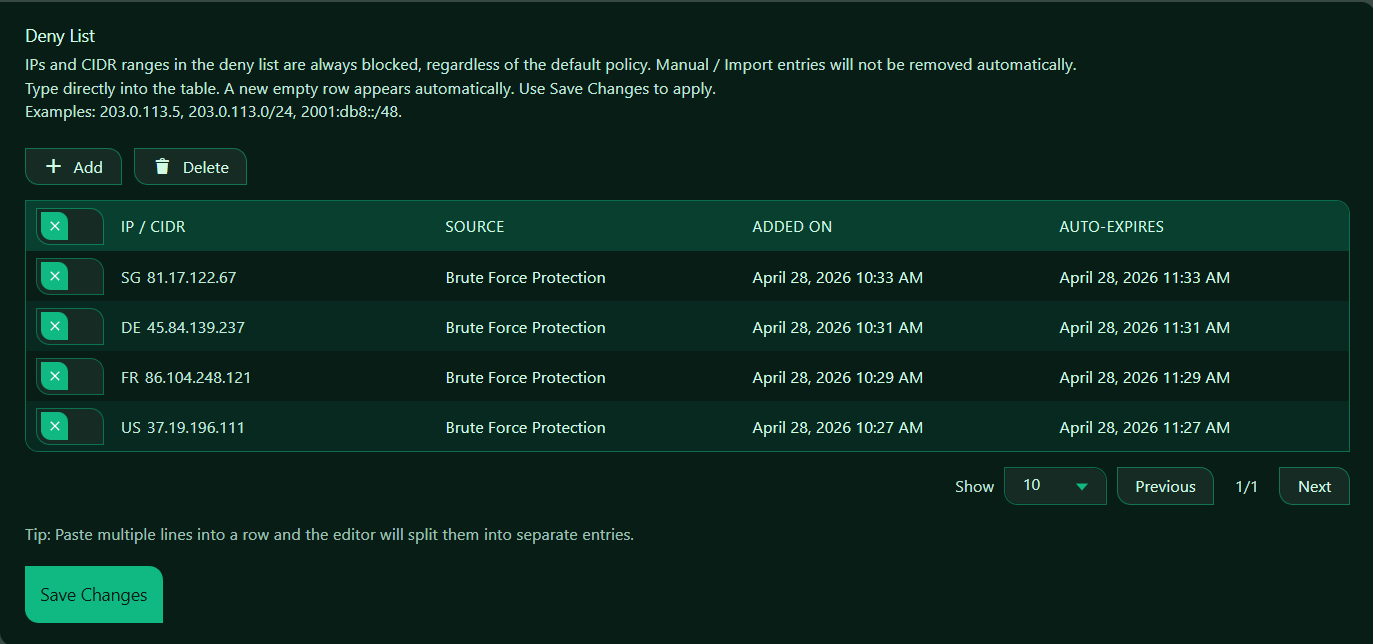
Task: Click the DE 45.84.139.237 IP cell
Action: [183, 328]
